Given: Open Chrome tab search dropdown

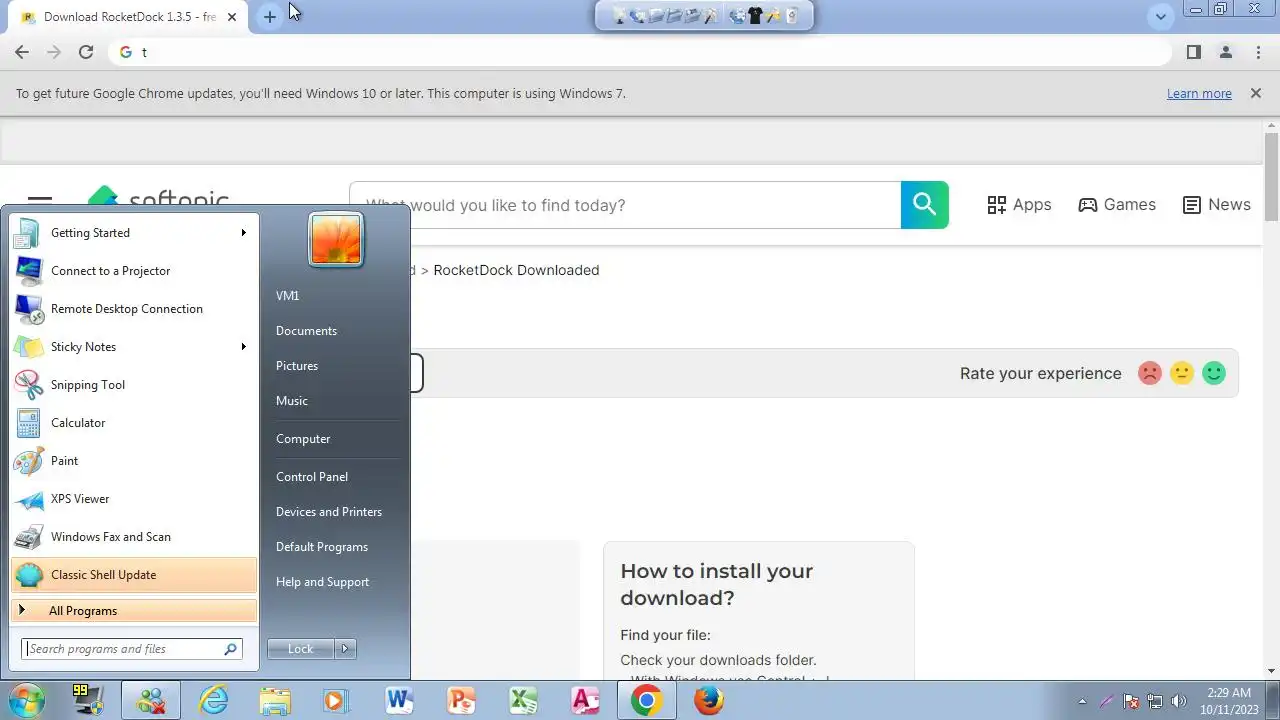Looking at the screenshot, I should 1160,16.
